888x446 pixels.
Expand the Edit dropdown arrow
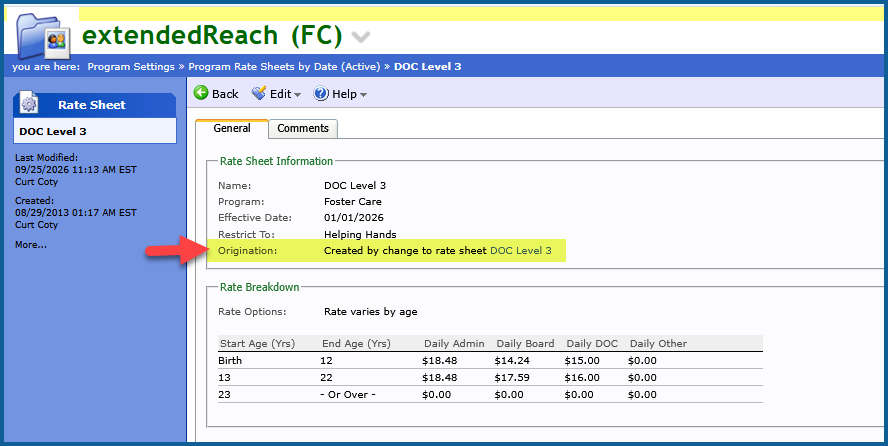pos(297,95)
